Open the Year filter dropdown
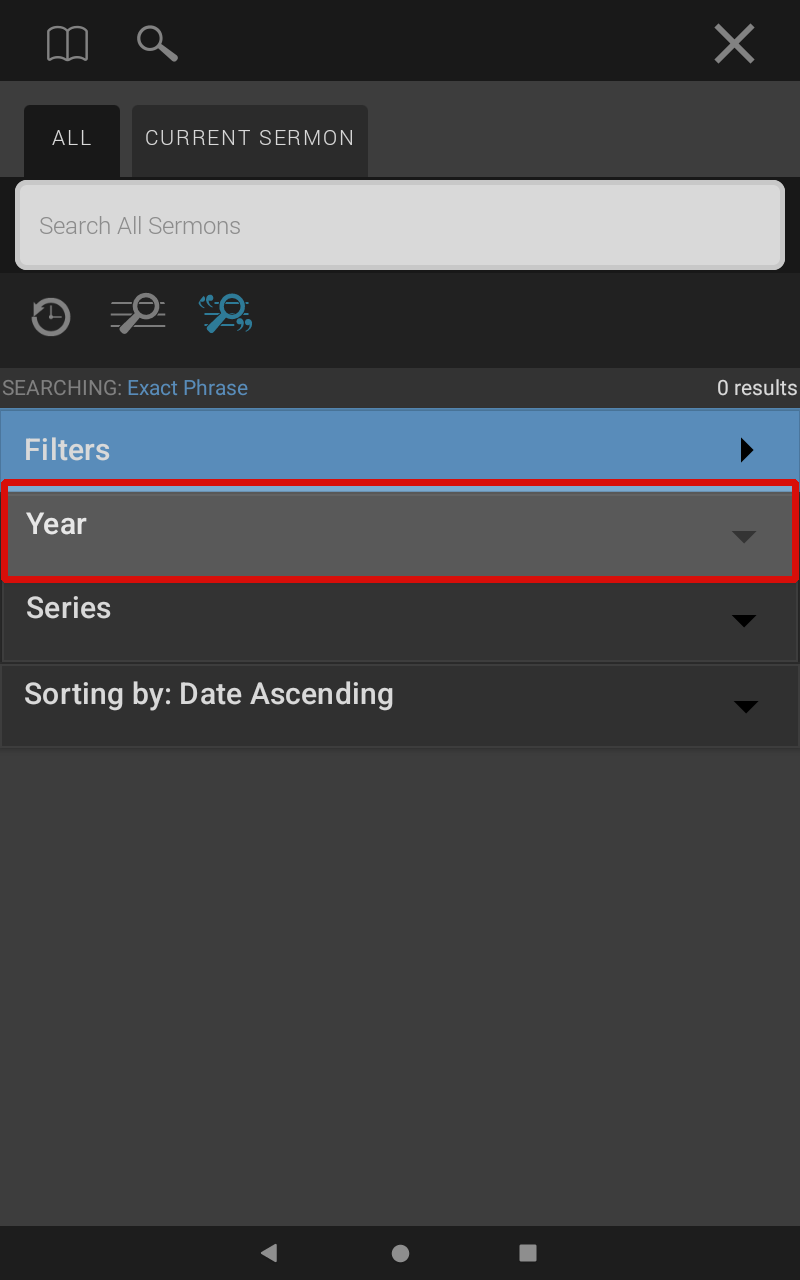 click(400, 531)
